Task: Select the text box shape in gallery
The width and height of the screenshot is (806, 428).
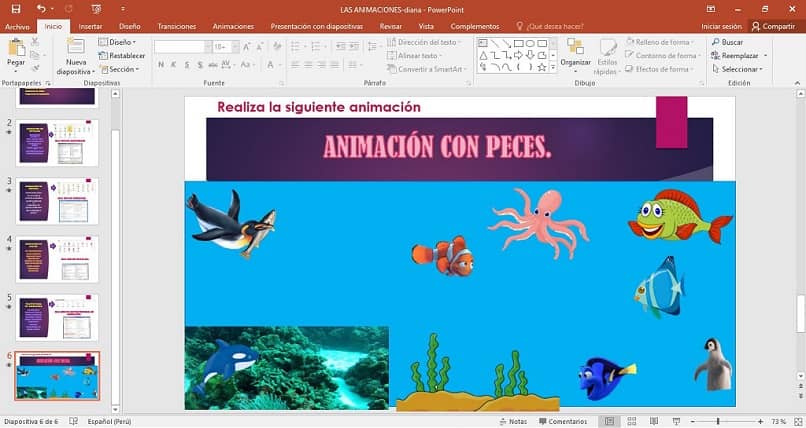Action: (483, 44)
